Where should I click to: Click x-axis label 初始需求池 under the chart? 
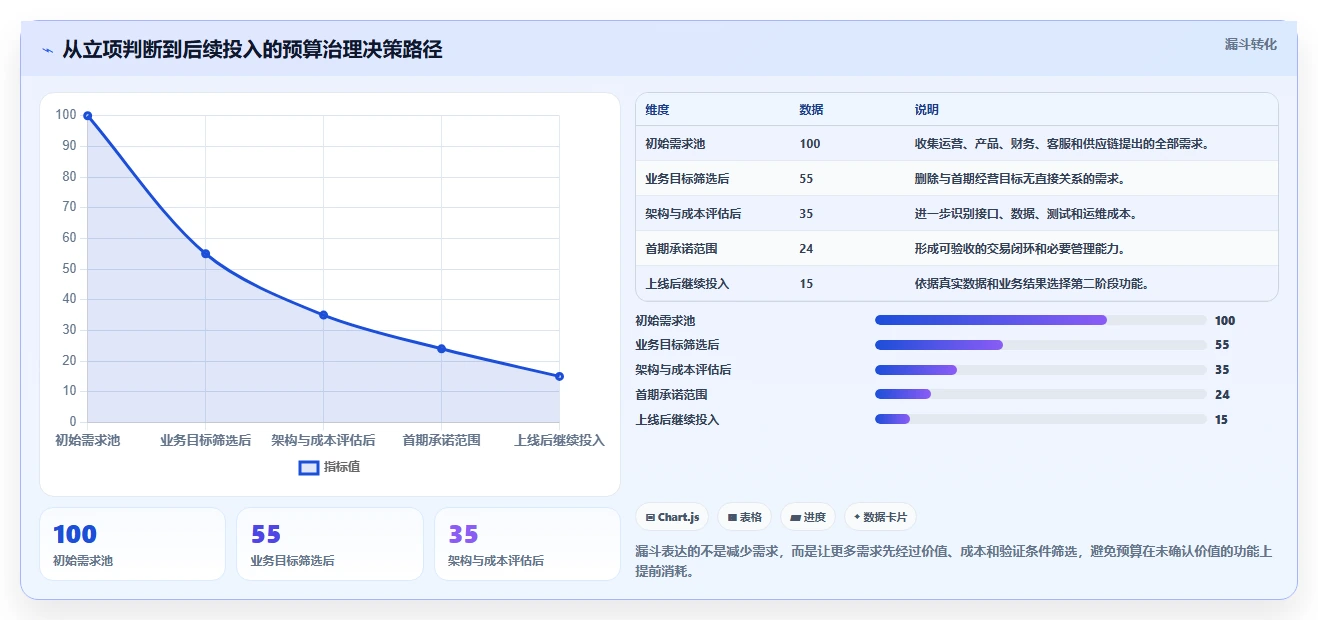pos(88,440)
